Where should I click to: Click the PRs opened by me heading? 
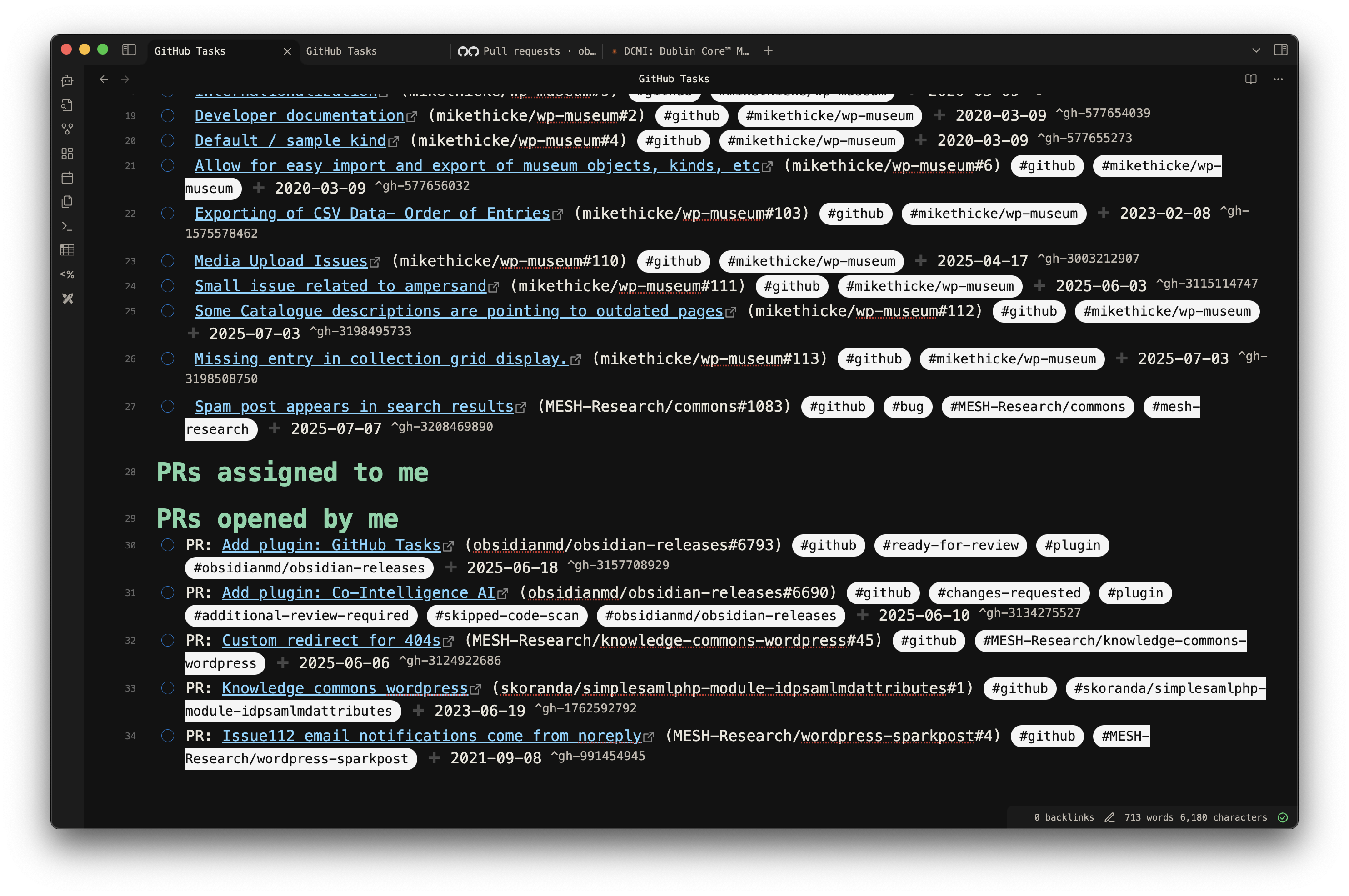[x=277, y=519]
